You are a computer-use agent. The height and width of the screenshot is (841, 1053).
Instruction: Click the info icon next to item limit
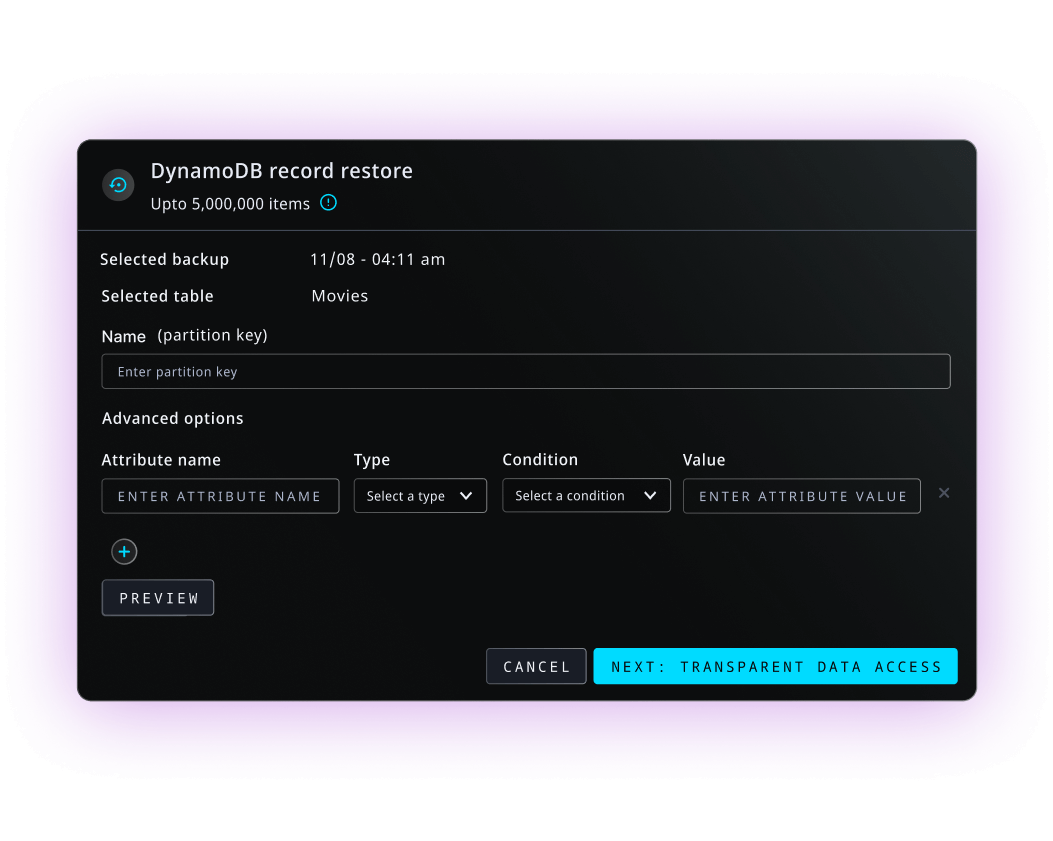coord(328,202)
